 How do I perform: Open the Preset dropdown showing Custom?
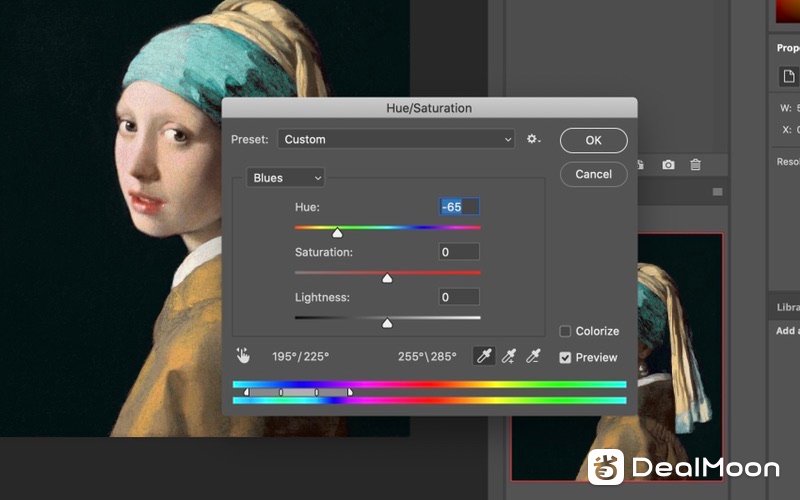396,139
